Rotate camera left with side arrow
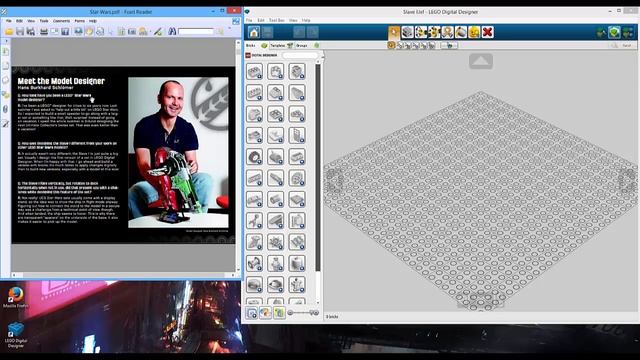Viewport: 640px width, 360px height. 333,180
